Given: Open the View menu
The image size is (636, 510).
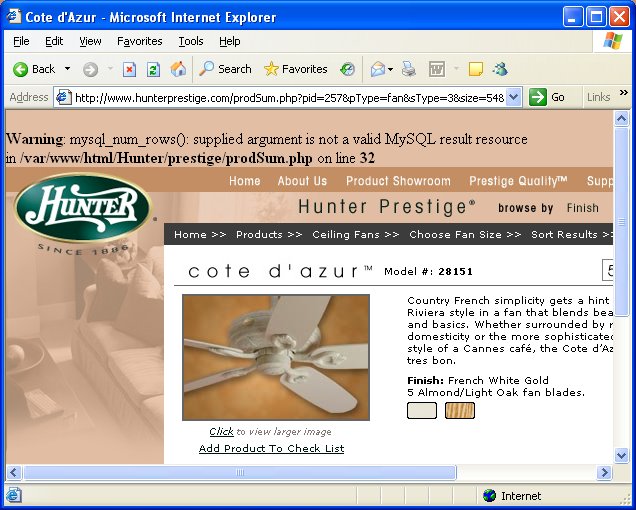Looking at the screenshot, I should coord(90,41).
